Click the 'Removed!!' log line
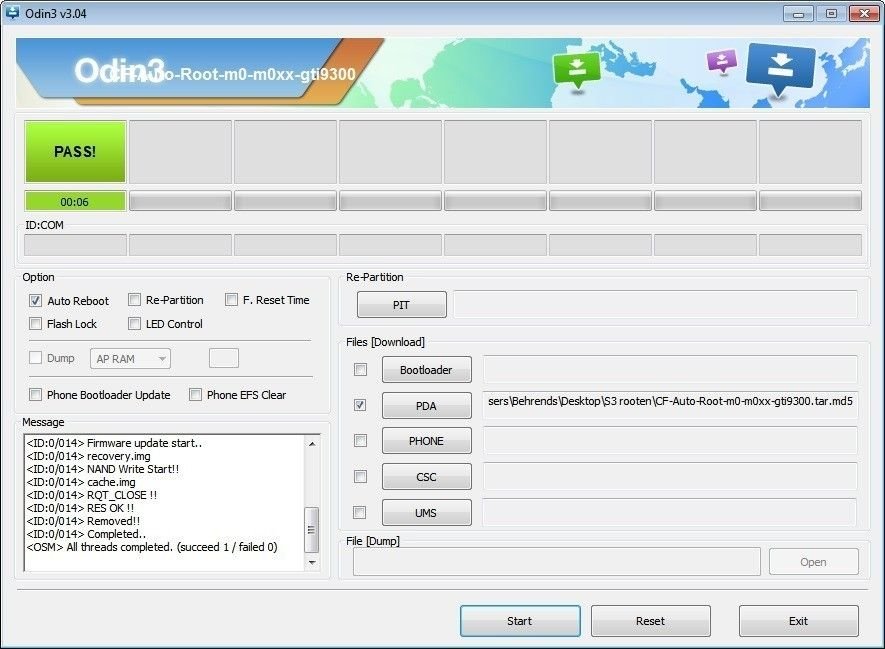This screenshot has height=649, width=885. coord(83,521)
